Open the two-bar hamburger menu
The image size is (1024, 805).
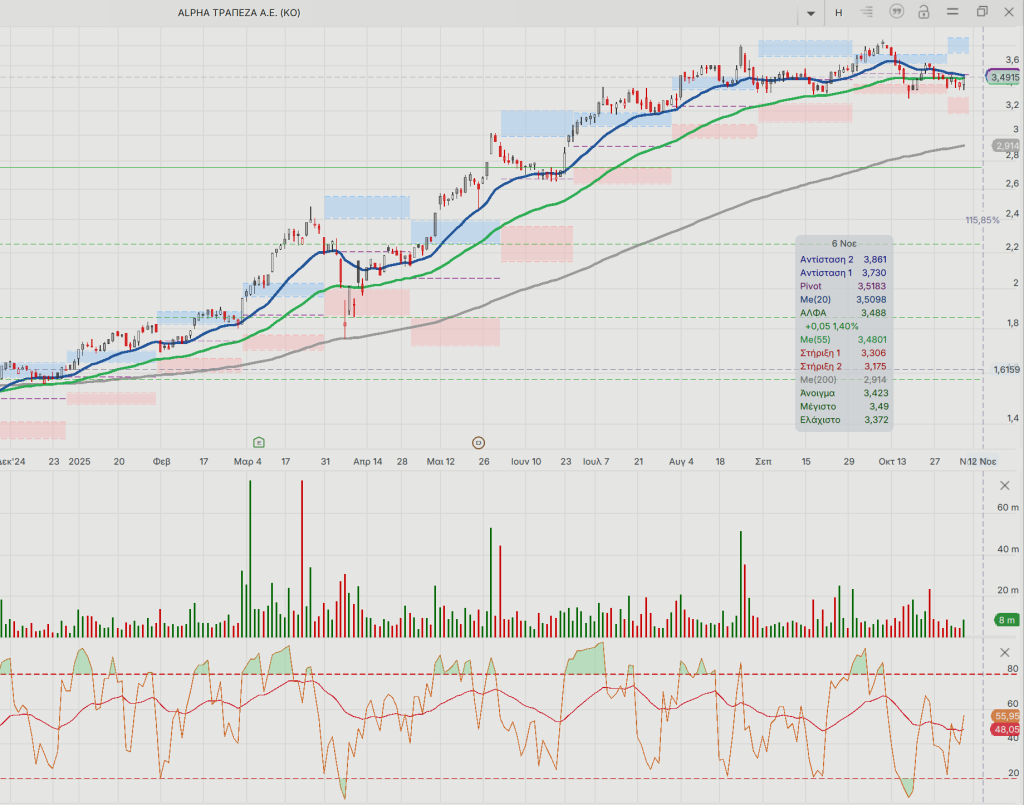953,12
